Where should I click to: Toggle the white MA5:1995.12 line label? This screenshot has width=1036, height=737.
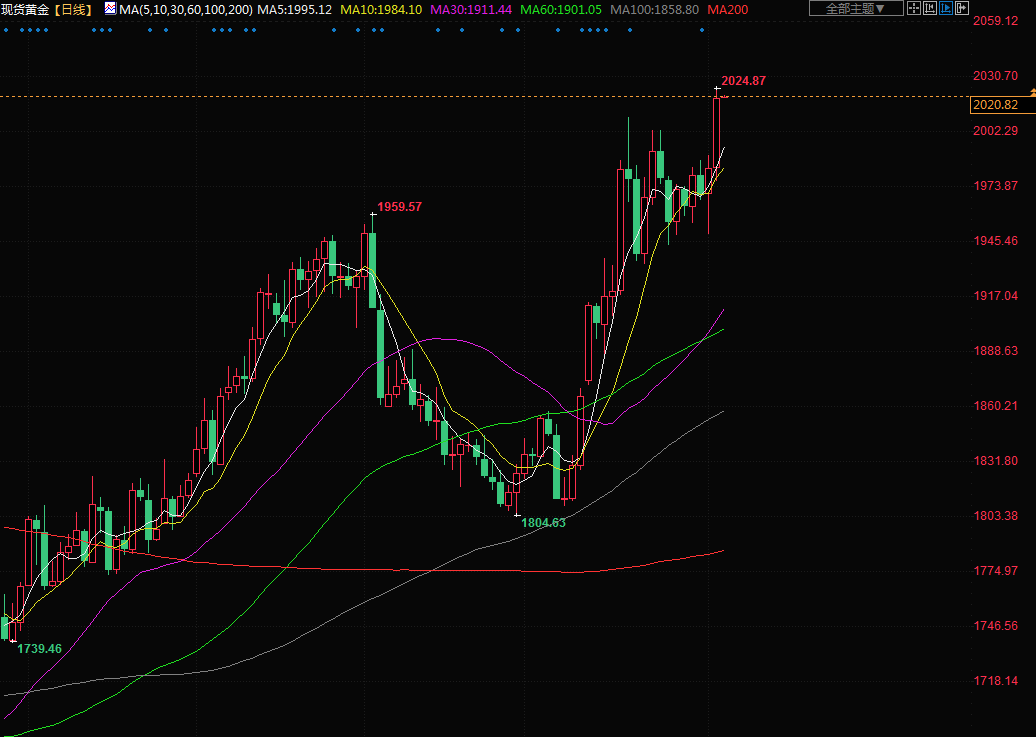tap(295, 9)
